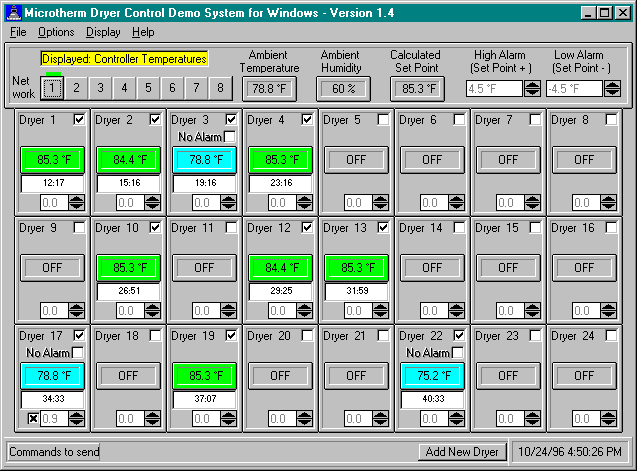Click the date and time status panel
637x471 pixels.
(570, 452)
